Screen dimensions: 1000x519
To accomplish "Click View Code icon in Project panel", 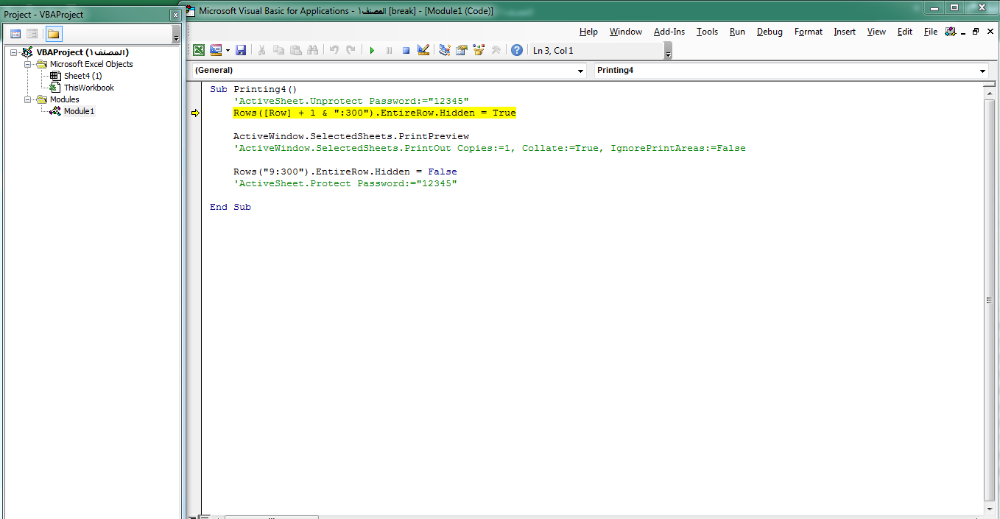I will [15, 33].
